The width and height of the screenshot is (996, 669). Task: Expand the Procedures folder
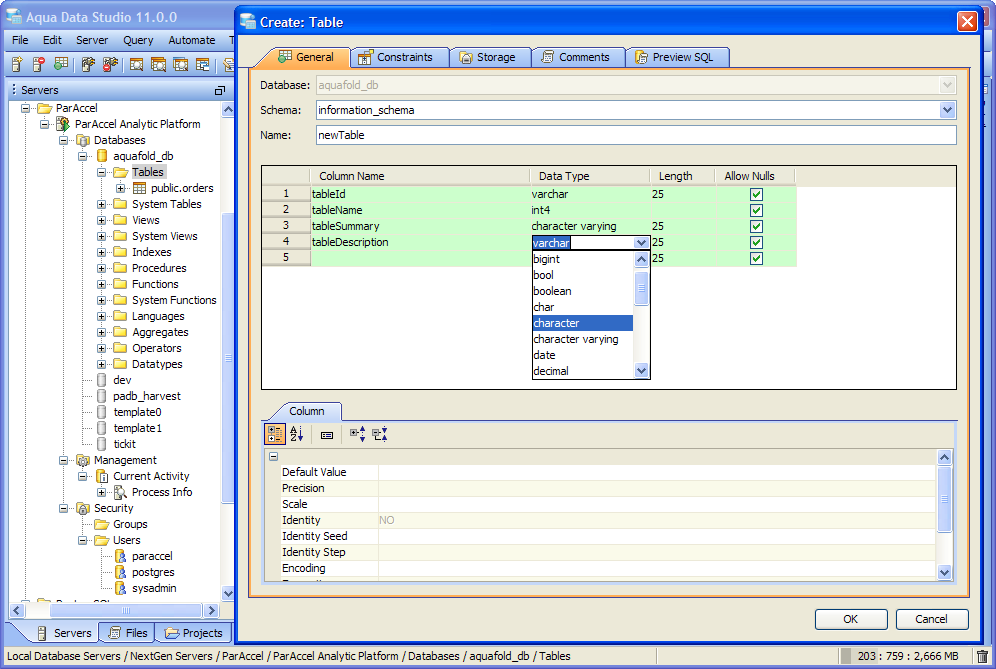[x=101, y=268]
